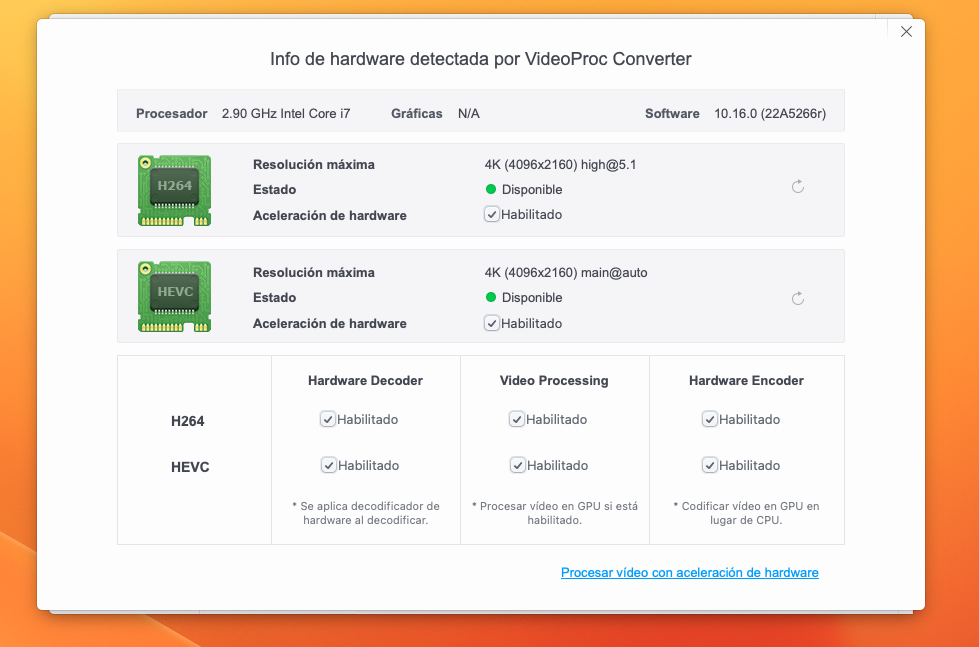979x647 pixels.
Task: Toggle H264 hardware acceleration Habilitado checkbox
Action: (x=492, y=214)
